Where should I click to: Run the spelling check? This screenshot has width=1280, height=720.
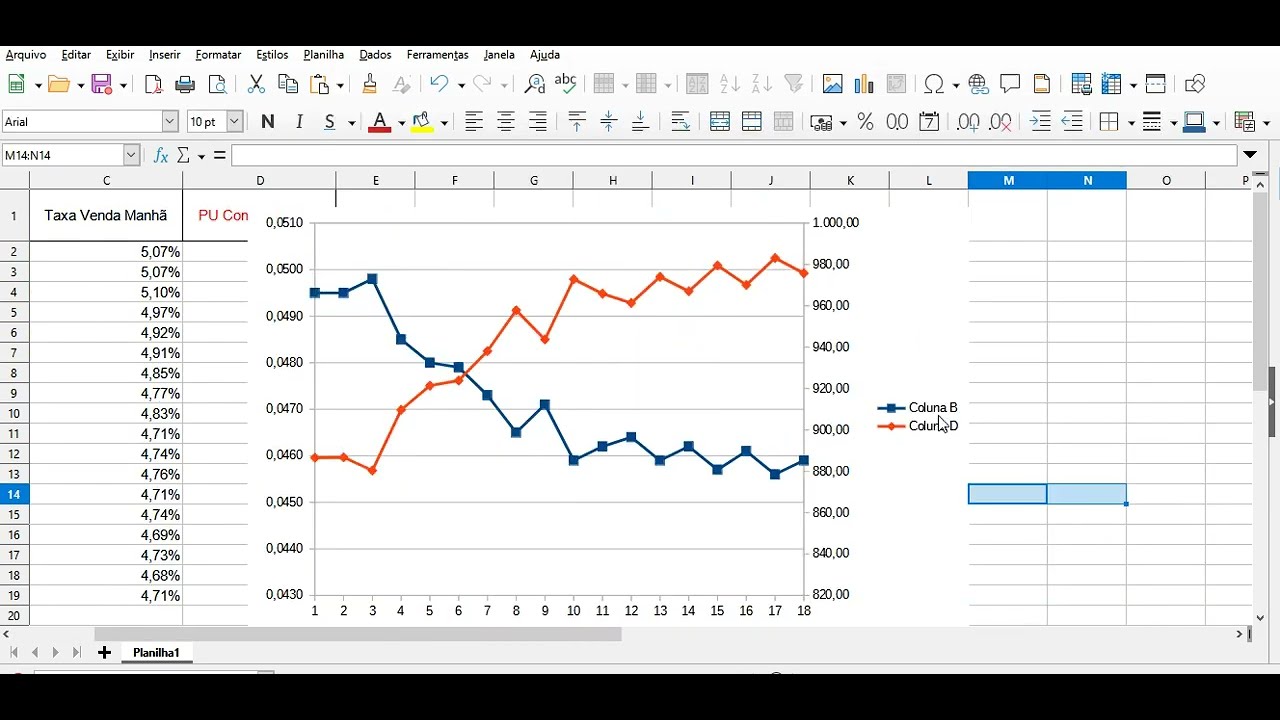[x=566, y=84]
